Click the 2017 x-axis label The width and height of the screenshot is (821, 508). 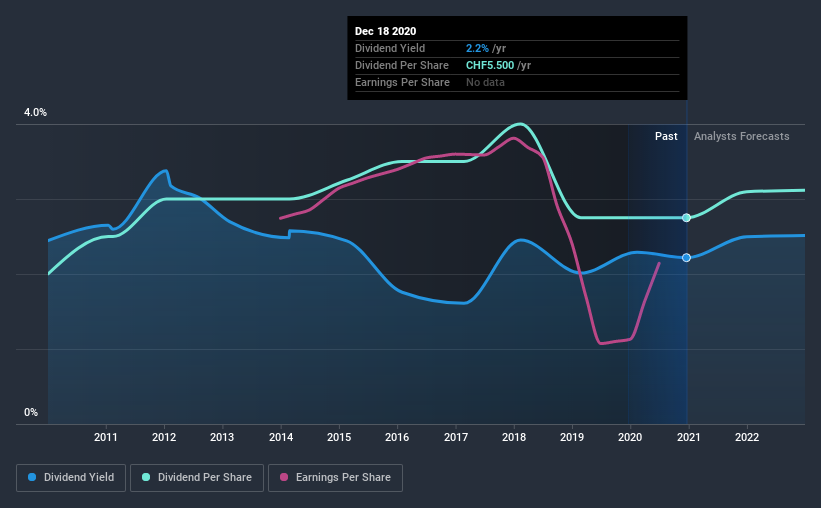pos(456,437)
